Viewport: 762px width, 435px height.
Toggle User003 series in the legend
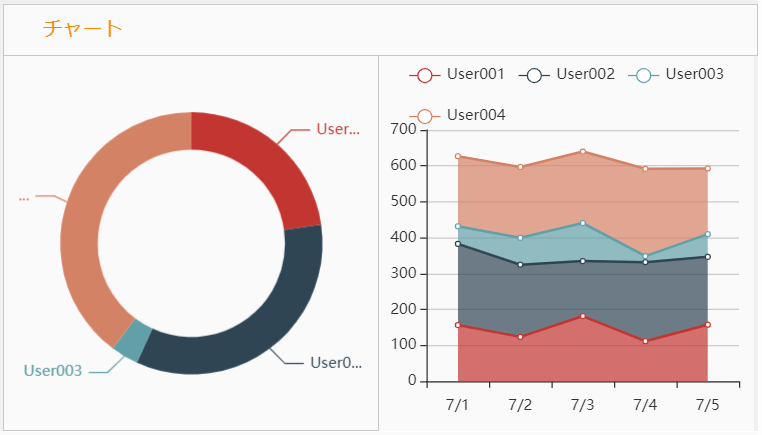(x=694, y=74)
